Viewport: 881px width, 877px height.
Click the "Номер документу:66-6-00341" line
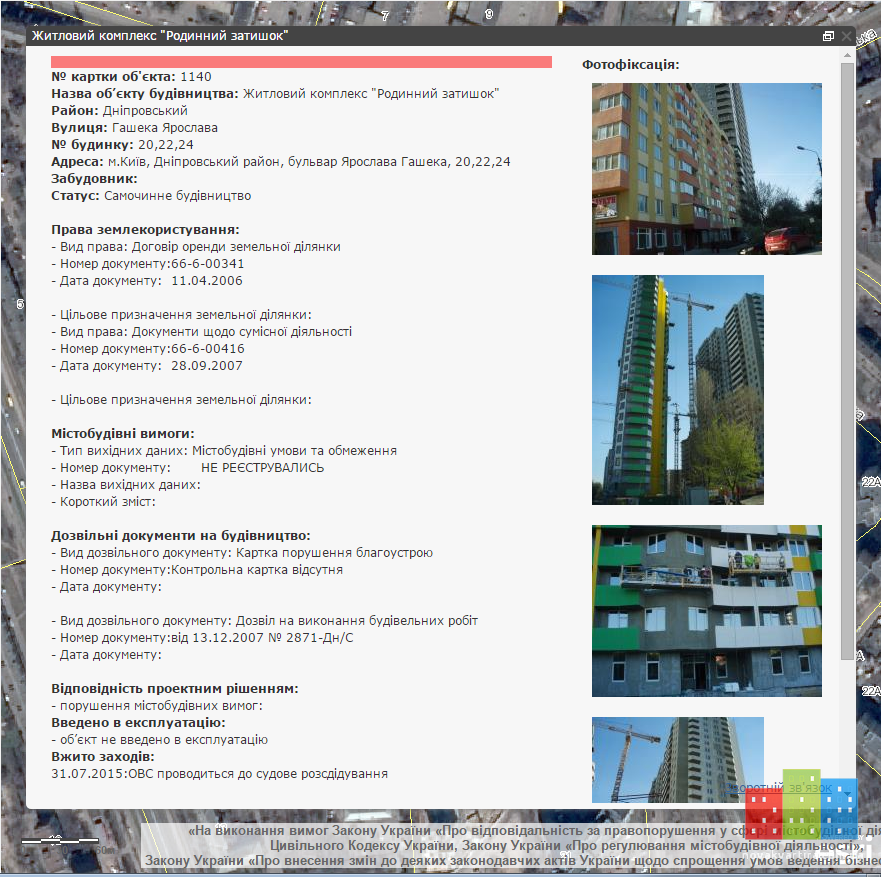coord(148,263)
